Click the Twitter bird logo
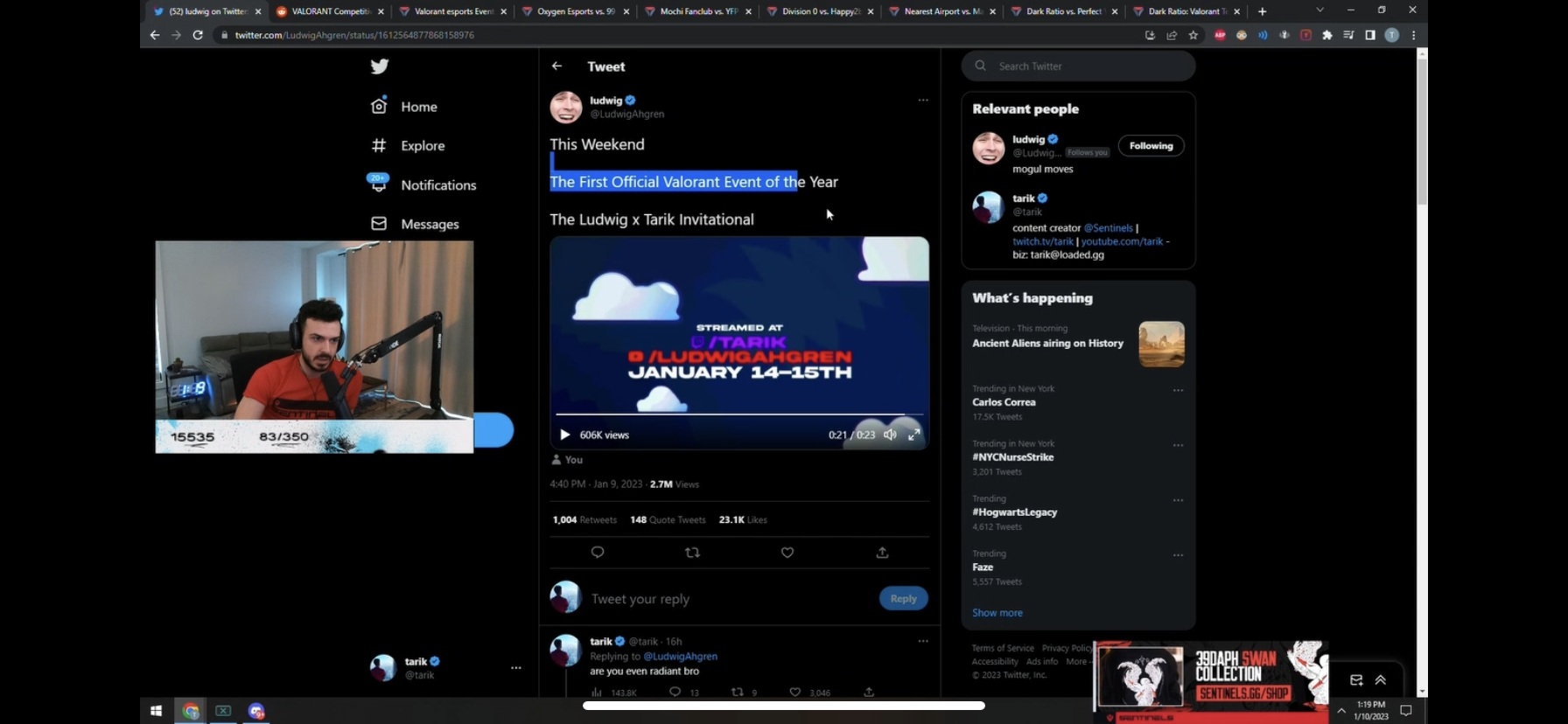The height and width of the screenshot is (724, 1568). (x=379, y=66)
